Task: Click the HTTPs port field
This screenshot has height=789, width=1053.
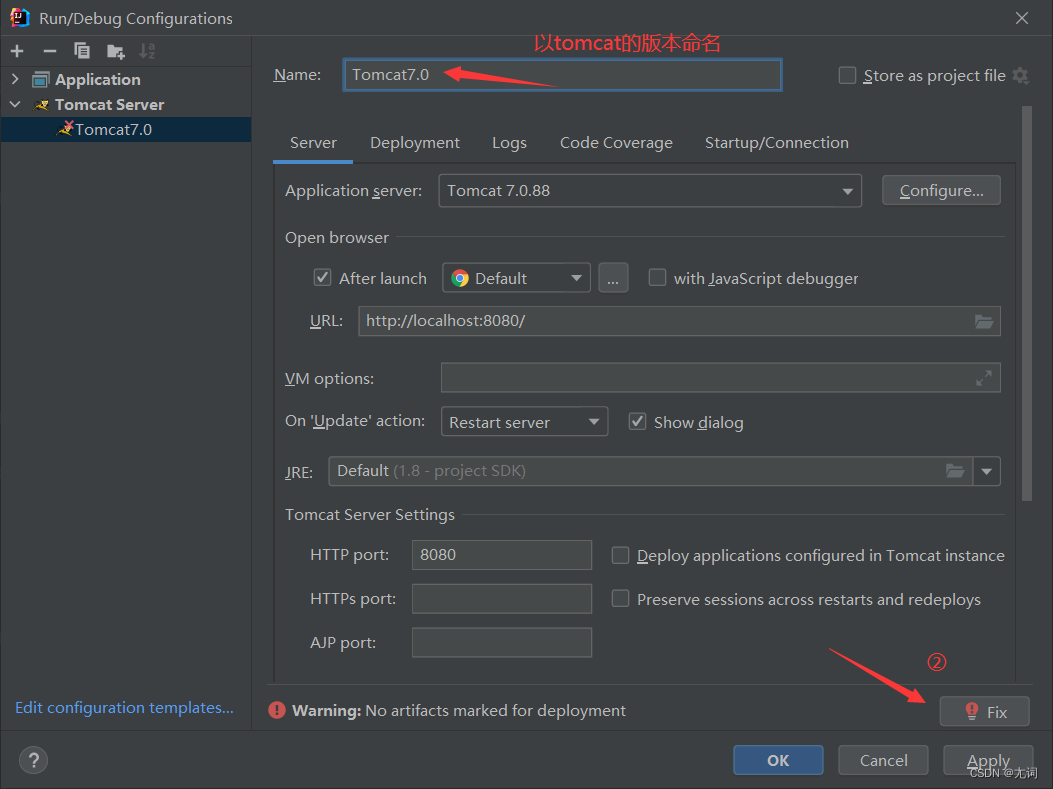Action: pos(502,598)
